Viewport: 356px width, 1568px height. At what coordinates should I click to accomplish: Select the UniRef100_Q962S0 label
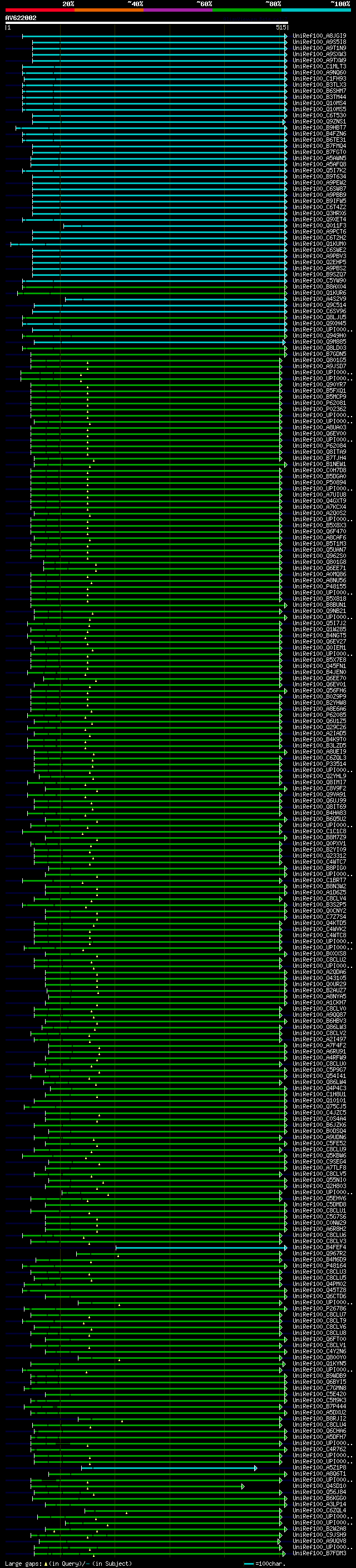tap(319, 556)
